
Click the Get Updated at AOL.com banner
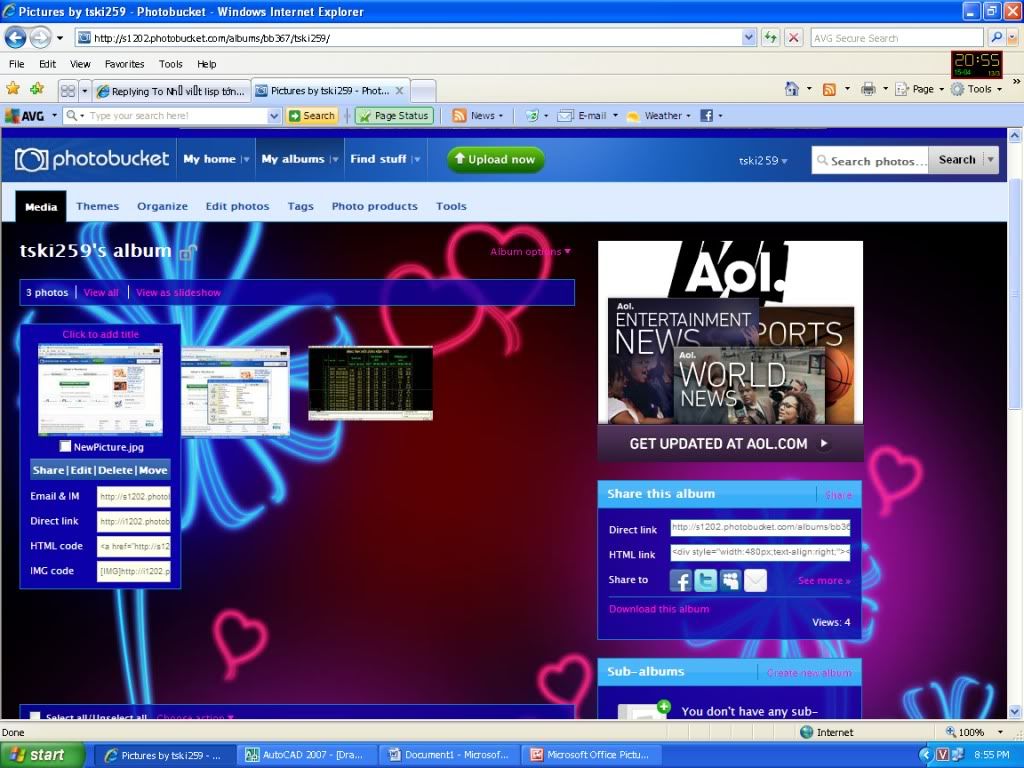click(730, 443)
